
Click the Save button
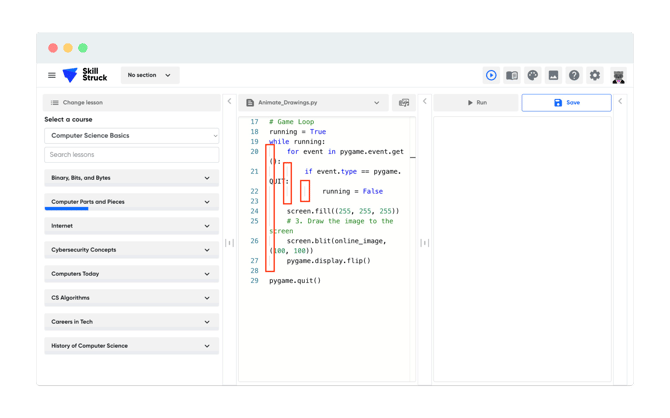[x=567, y=103]
